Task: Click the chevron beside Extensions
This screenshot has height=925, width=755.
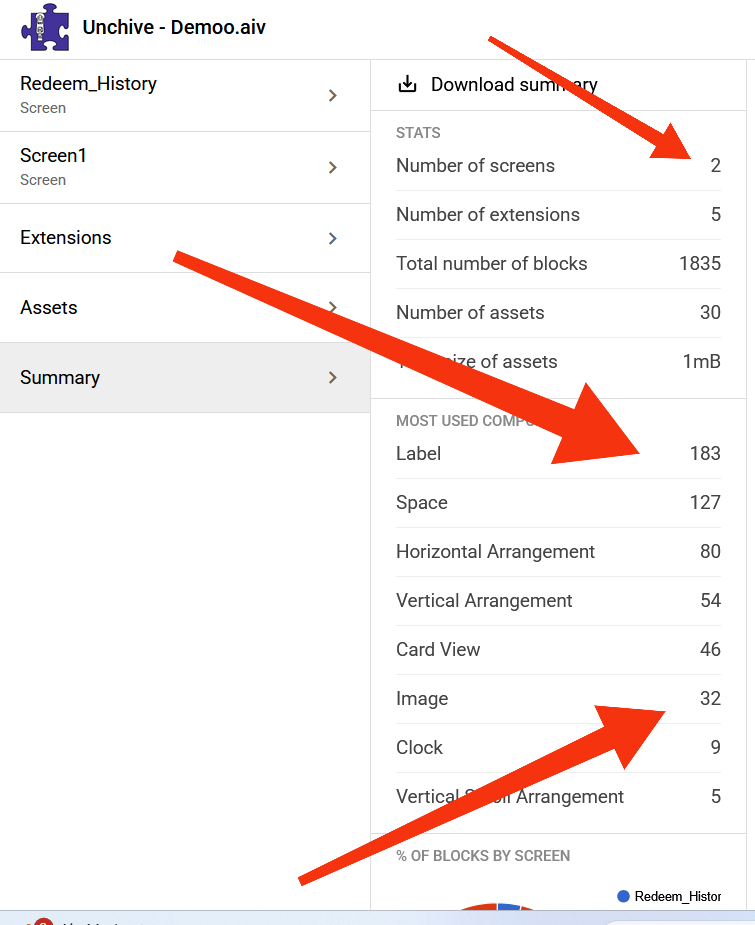Action: coord(333,238)
